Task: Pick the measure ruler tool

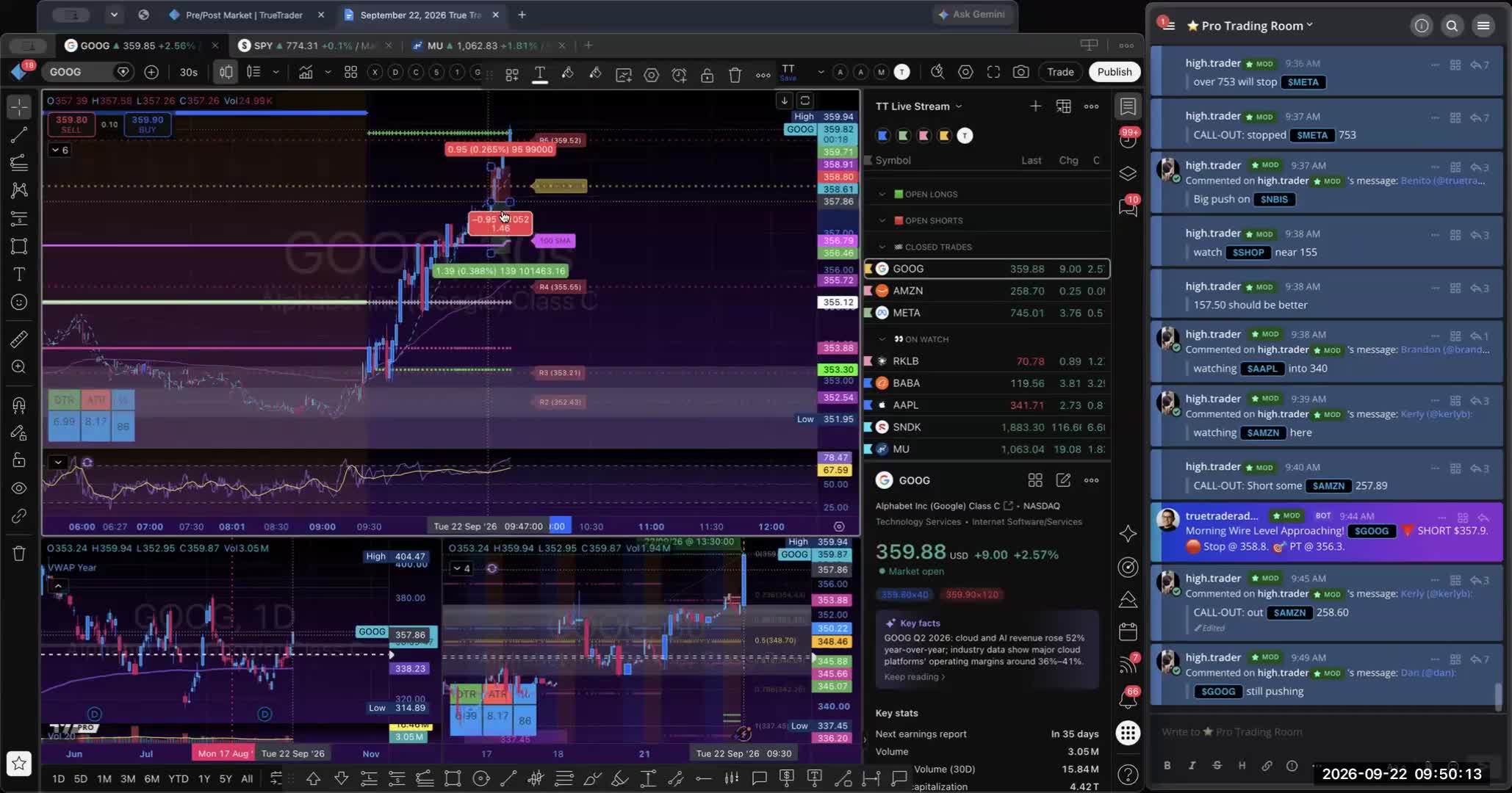Action: pos(19,338)
